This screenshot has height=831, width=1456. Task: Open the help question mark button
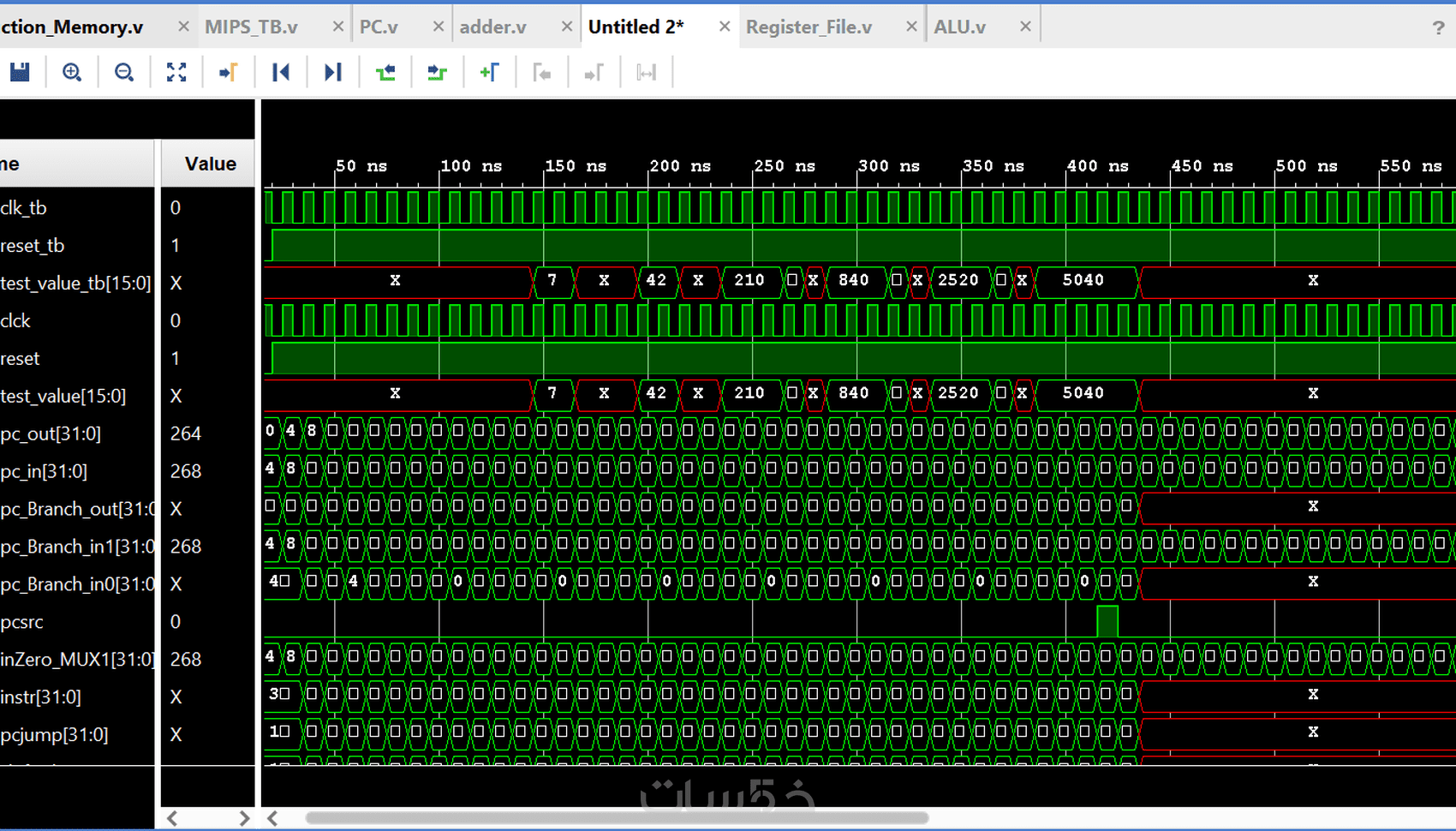(1438, 27)
